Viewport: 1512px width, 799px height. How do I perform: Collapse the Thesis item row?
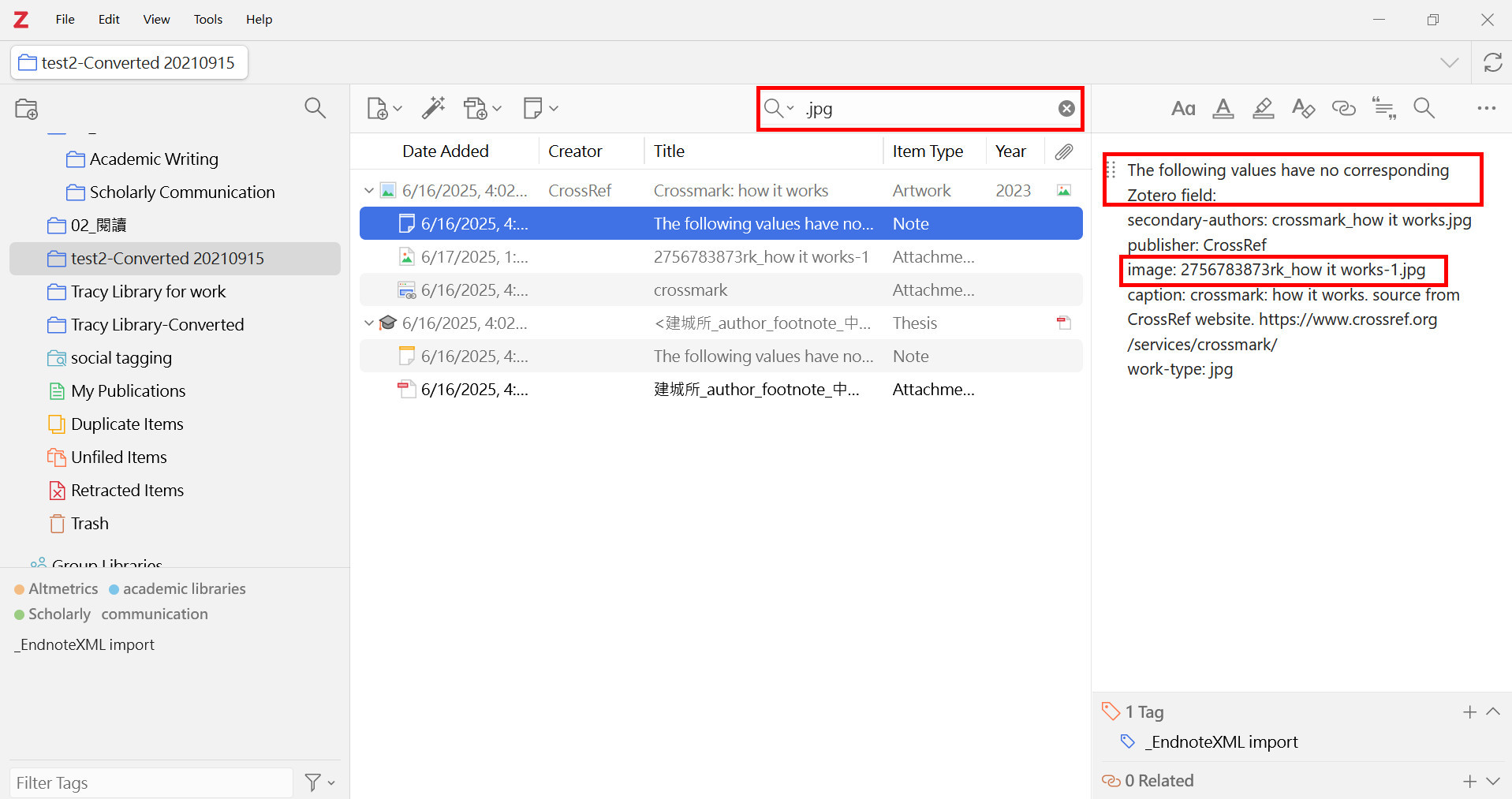click(368, 323)
